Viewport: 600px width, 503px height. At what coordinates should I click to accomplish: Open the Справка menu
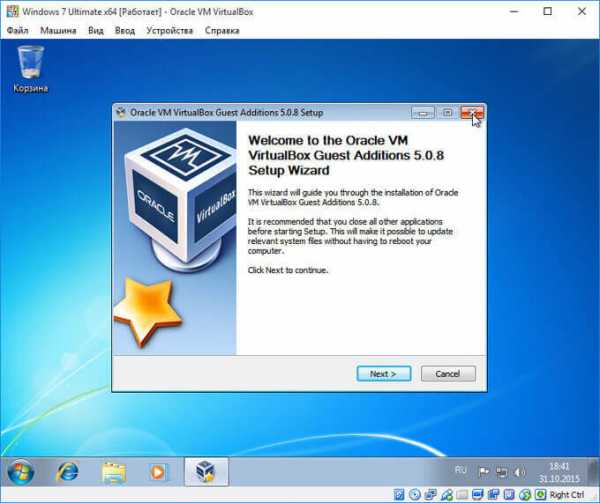[x=222, y=30]
